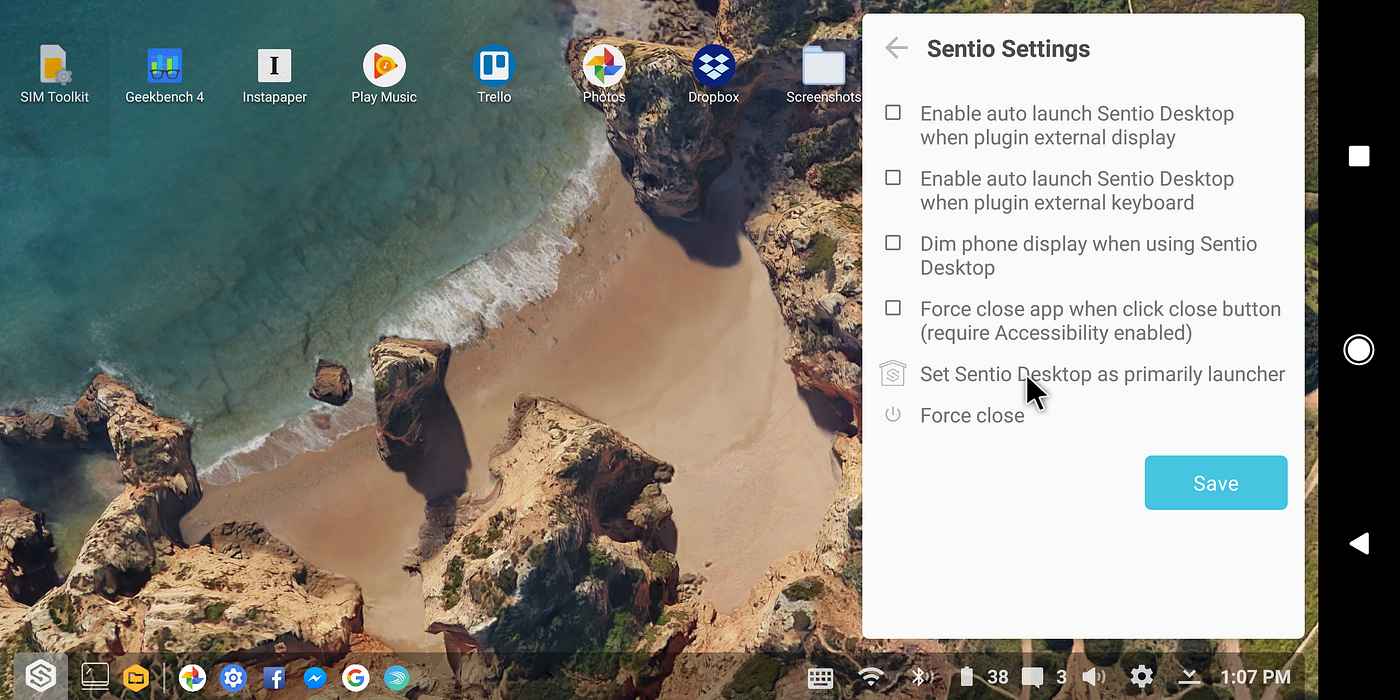The width and height of the screenshot is (1400, 700).
Task: Open the gear settings in tray
Action: 1141,677
